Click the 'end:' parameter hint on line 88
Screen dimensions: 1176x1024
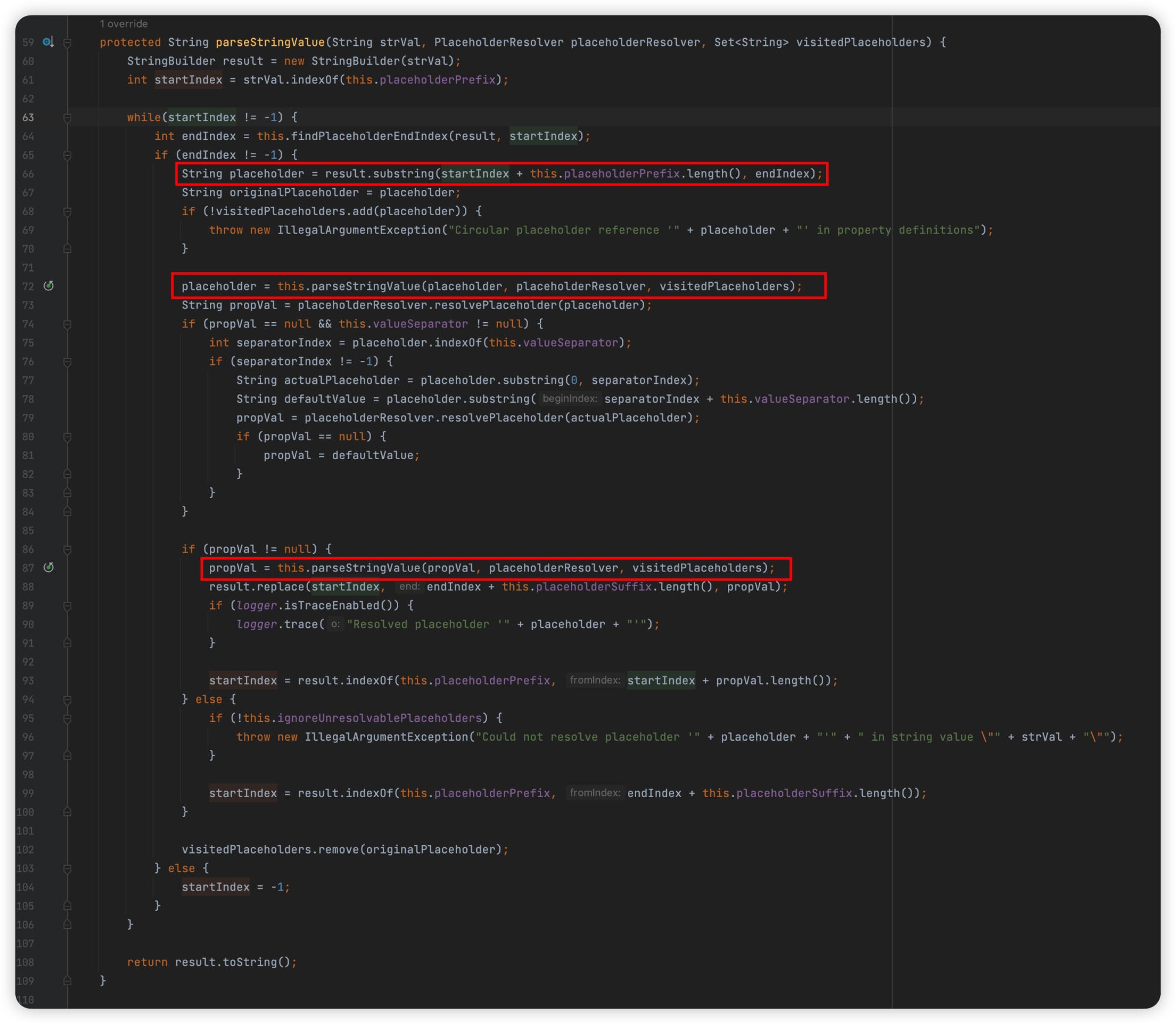[x=409, y=586]
